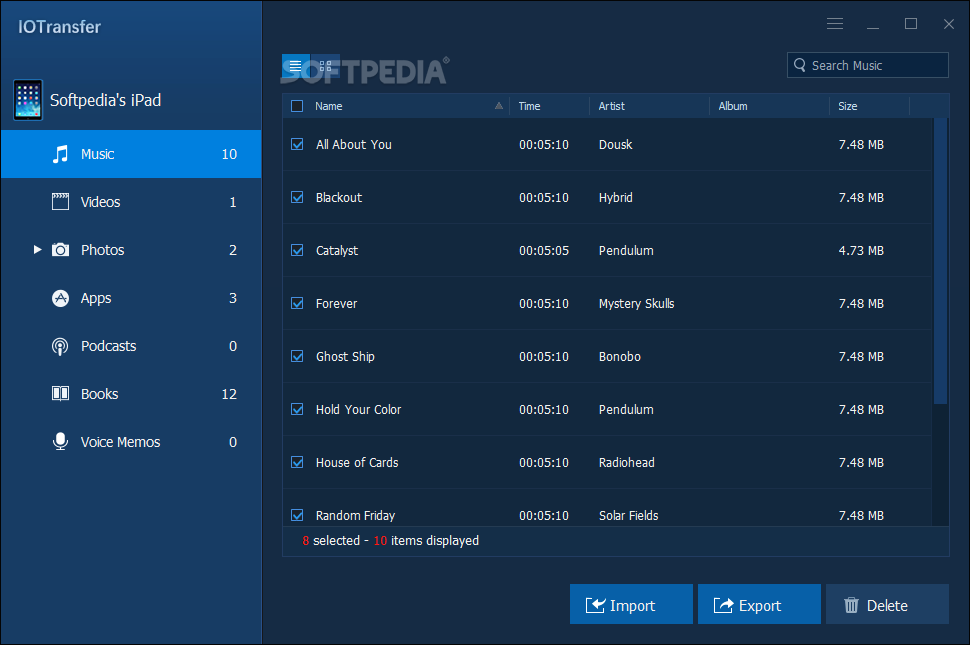Select the 'Blackout' track name
970x645 pixels.
(339, 198)
